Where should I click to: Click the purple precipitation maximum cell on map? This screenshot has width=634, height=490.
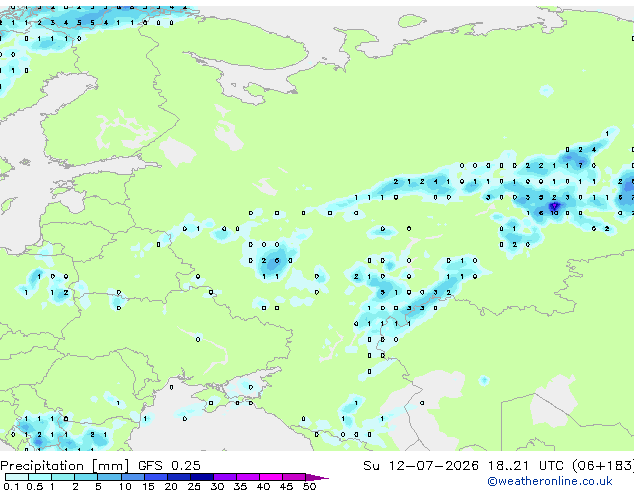pos(554,207)
